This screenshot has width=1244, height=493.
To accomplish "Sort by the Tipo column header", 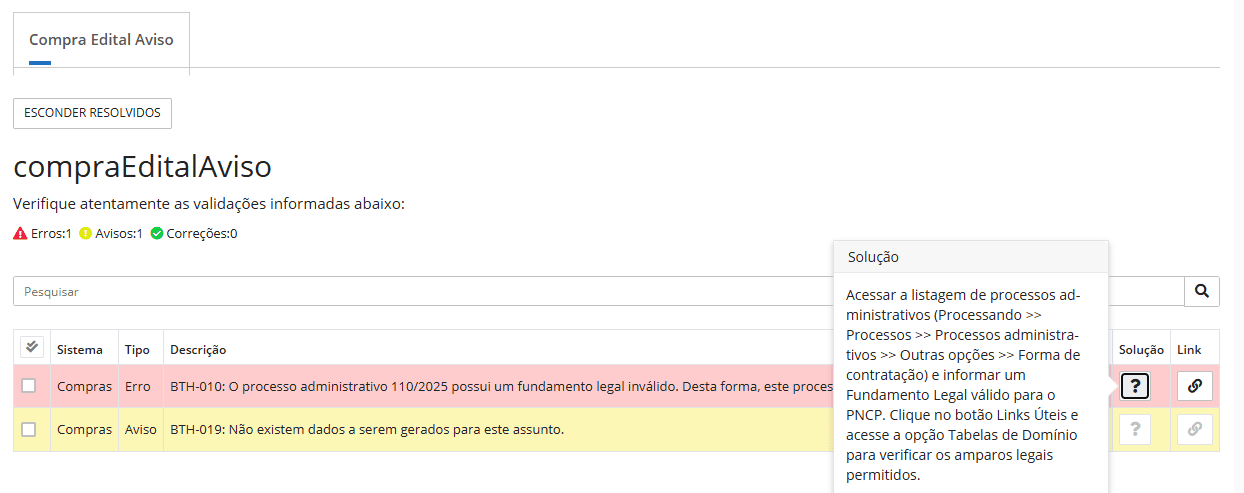I will click(x=137, y=350).
